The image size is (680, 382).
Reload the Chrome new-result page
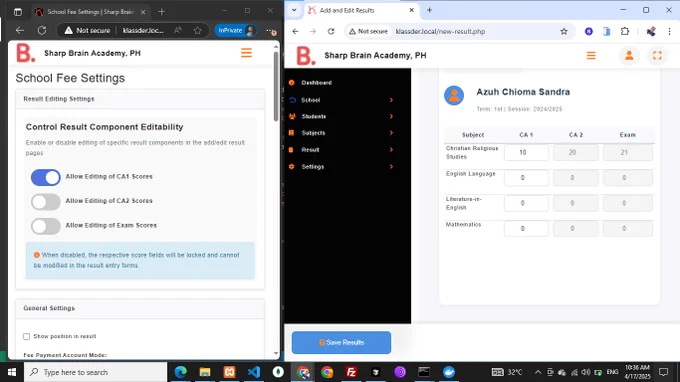331,31
